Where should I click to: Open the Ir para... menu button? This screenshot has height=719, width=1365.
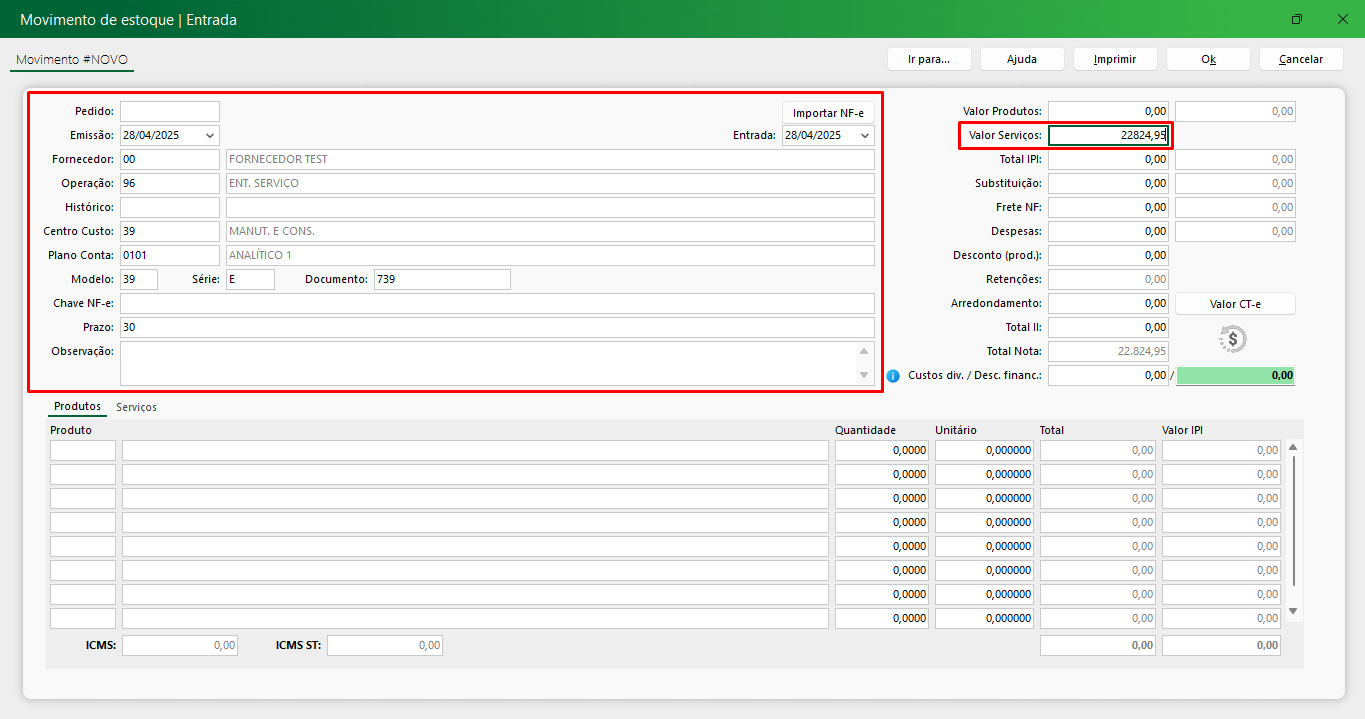tap(928, 59)
